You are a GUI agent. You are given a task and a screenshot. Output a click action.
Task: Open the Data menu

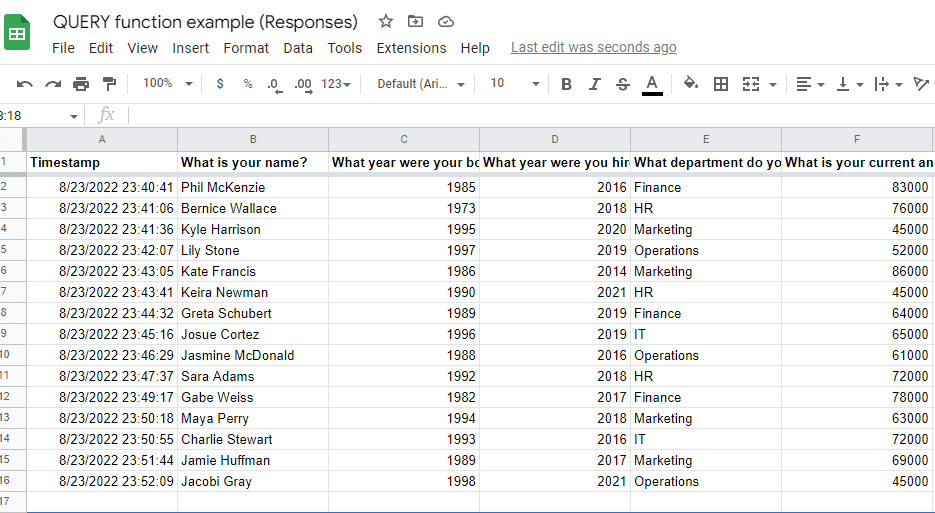tap(298, 48)
